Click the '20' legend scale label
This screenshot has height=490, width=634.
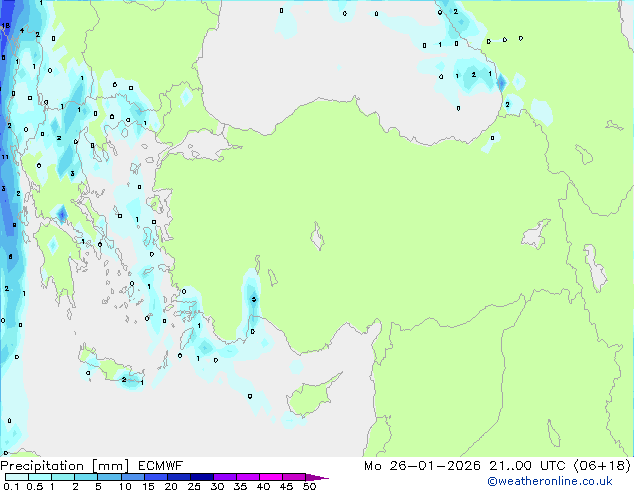[x=171, y=486]
